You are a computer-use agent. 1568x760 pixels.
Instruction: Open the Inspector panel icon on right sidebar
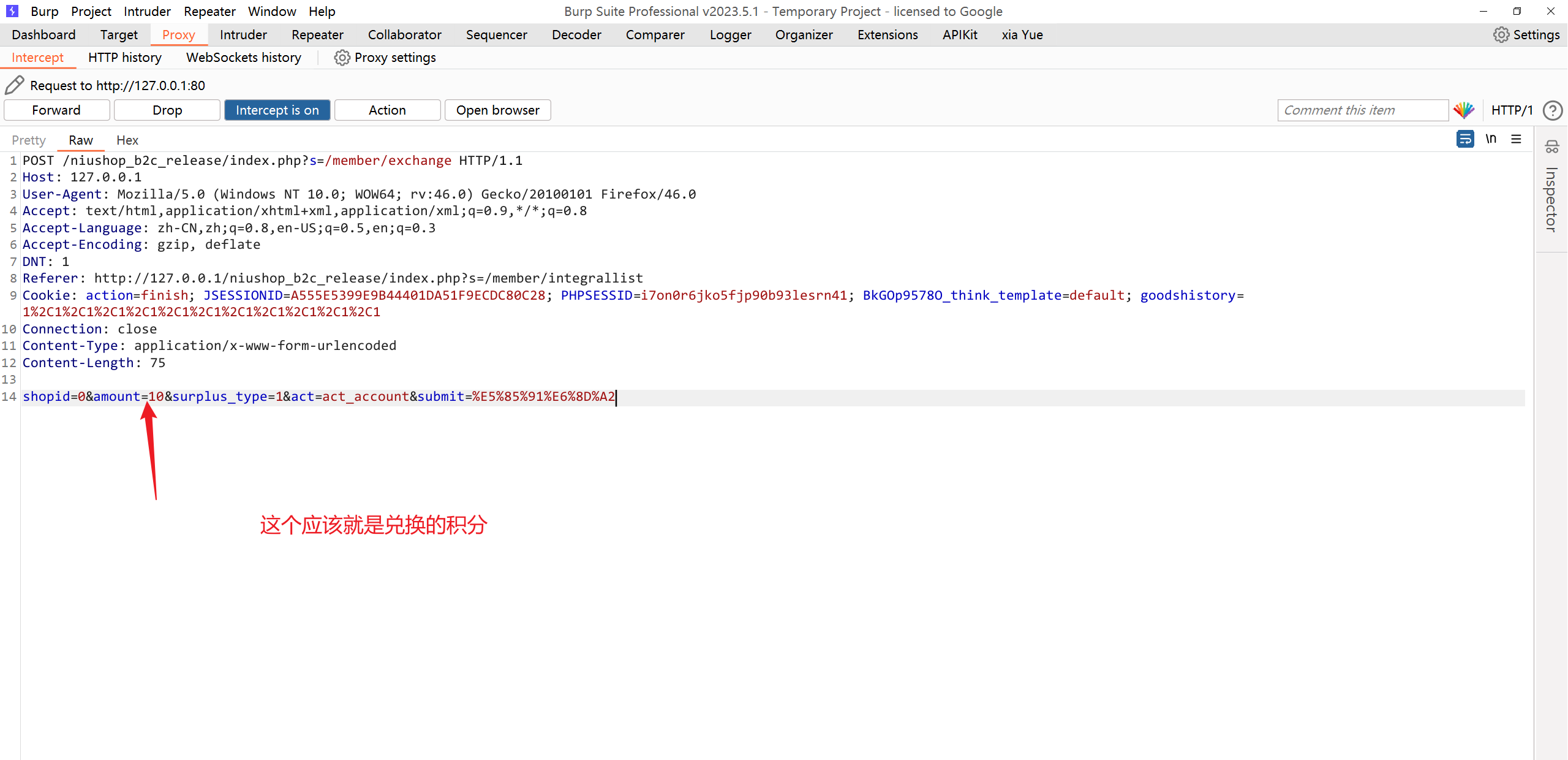point(1551,147)
